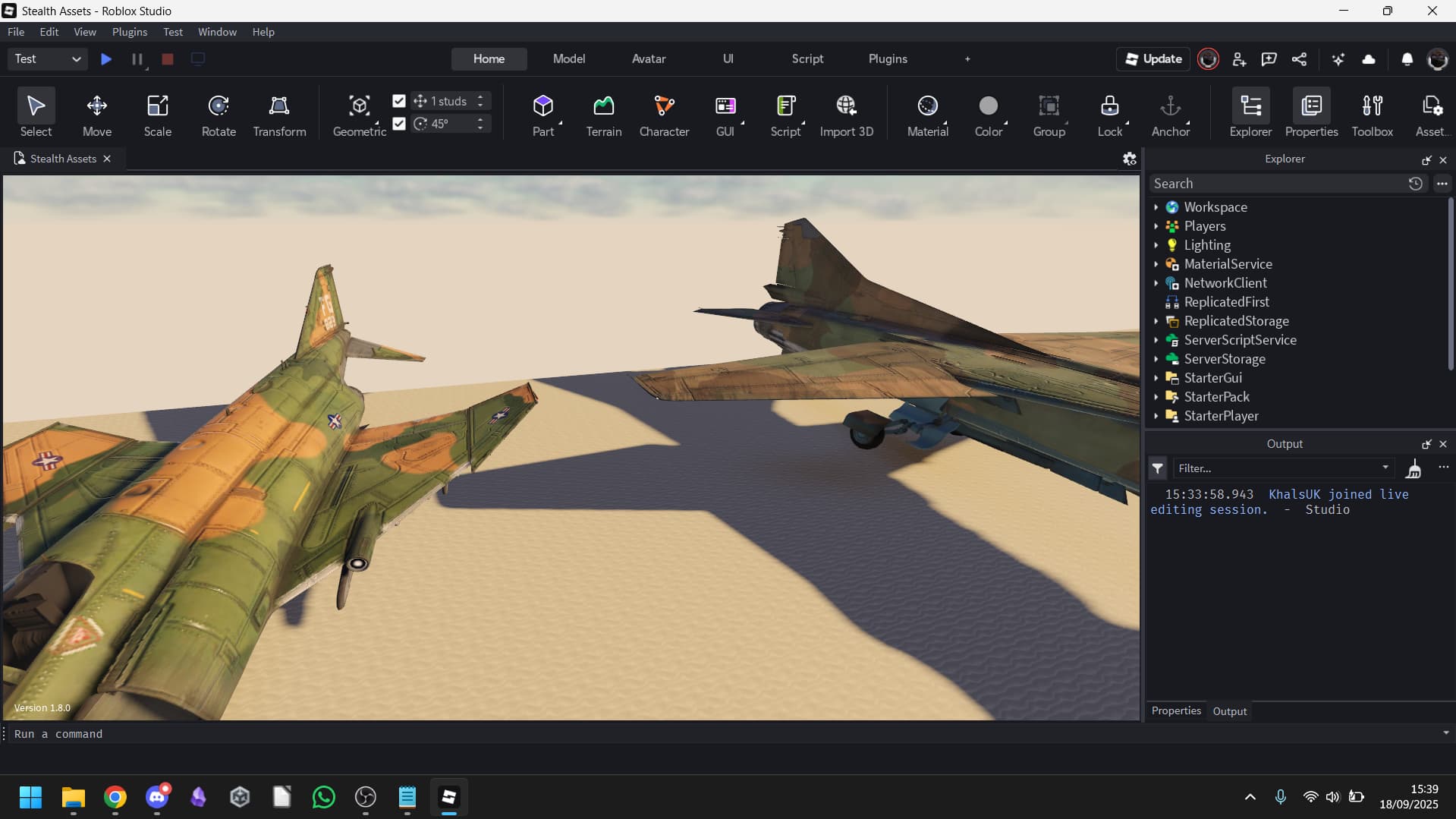The image size is (1456, 819).
Task: Toggle rotation snapping checkbox for 45°
Action: point(399,124)
